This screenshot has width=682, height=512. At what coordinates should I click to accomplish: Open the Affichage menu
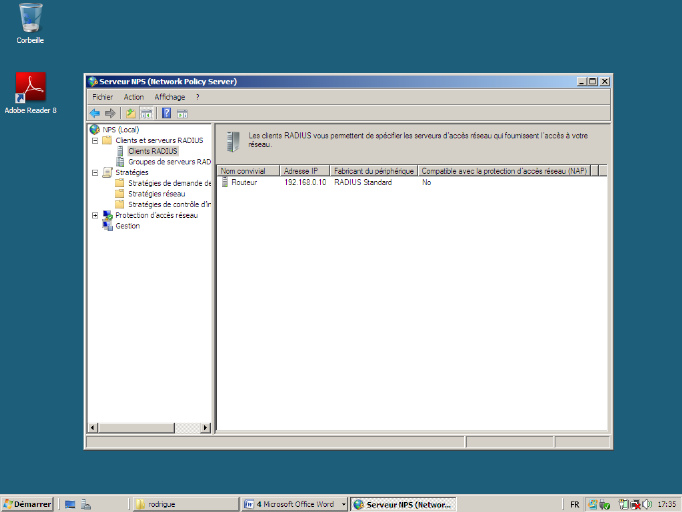point(169,97)
